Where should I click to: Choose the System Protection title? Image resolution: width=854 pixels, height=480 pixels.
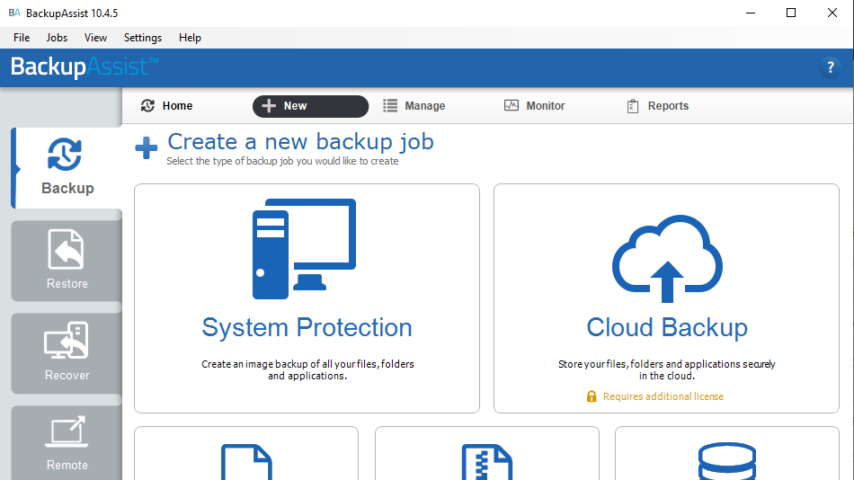(307, 328)
